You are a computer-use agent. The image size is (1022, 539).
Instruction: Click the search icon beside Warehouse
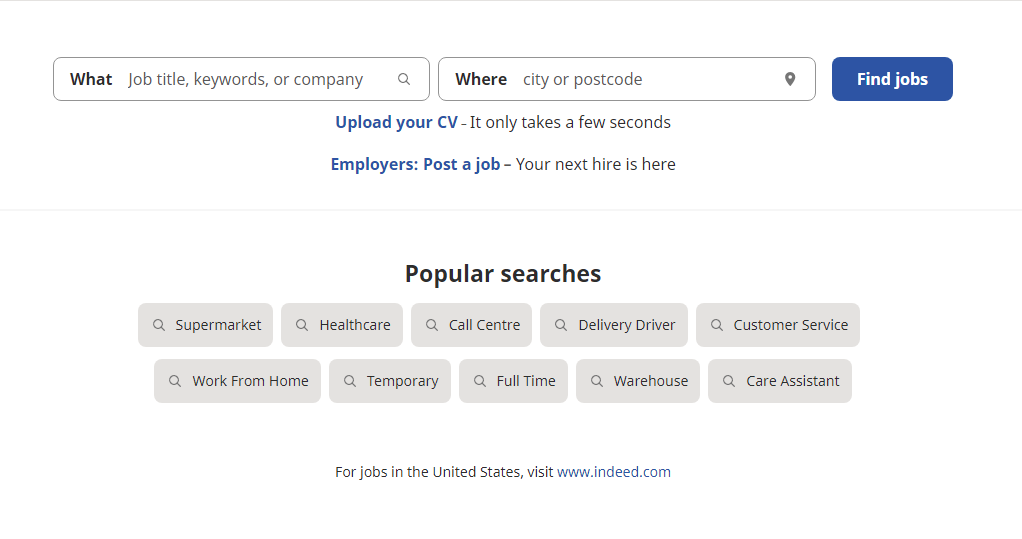coord(597,381)
